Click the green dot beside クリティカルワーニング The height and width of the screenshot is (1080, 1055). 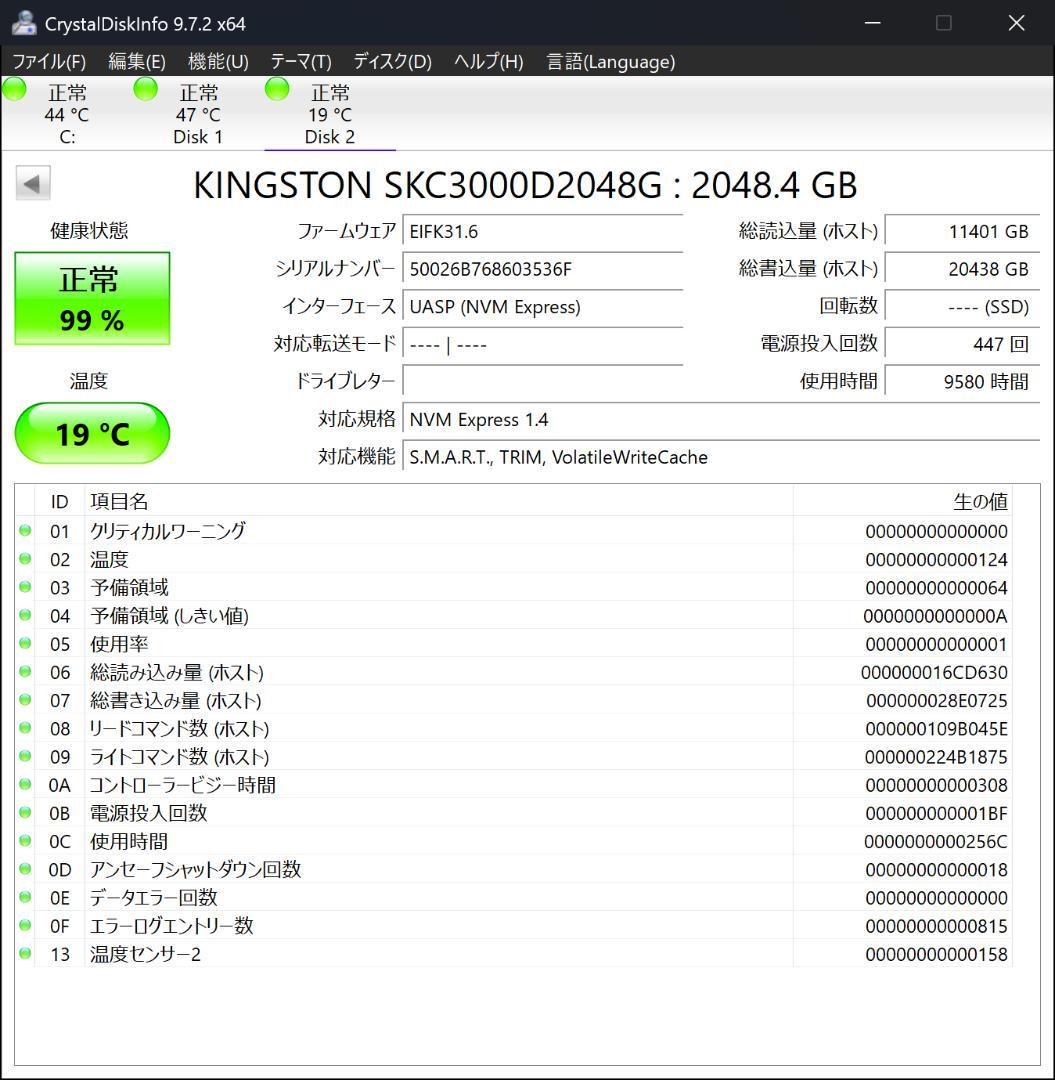click(24, 531)
